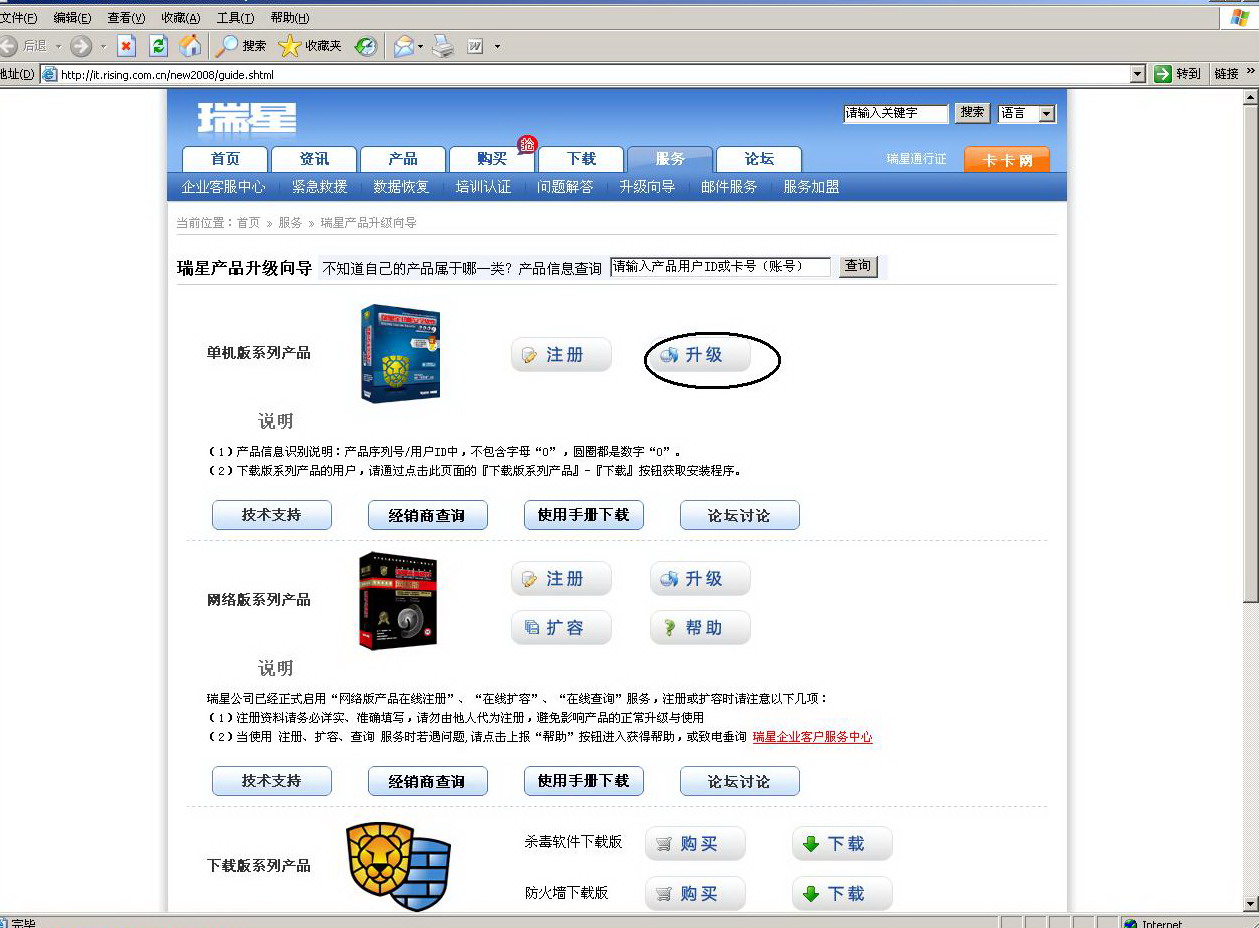The height and width of the screenshot is (928, 1259).
Task: Click the 帮助 button for network edition
Action: [700, 628]
